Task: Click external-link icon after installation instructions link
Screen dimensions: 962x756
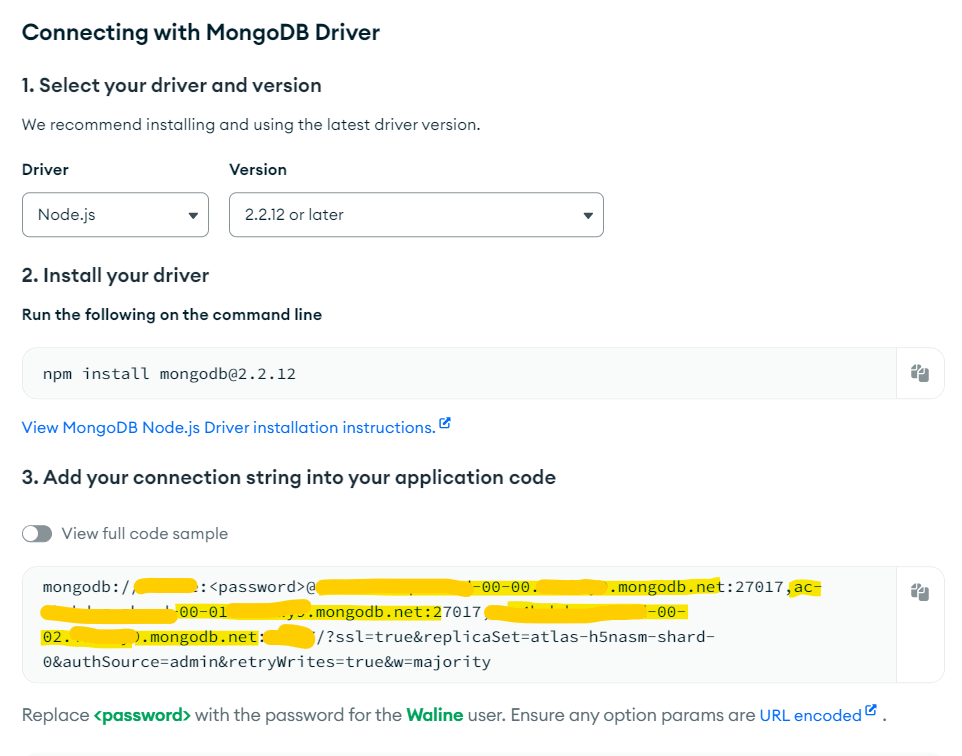Action: coord(445,424)
